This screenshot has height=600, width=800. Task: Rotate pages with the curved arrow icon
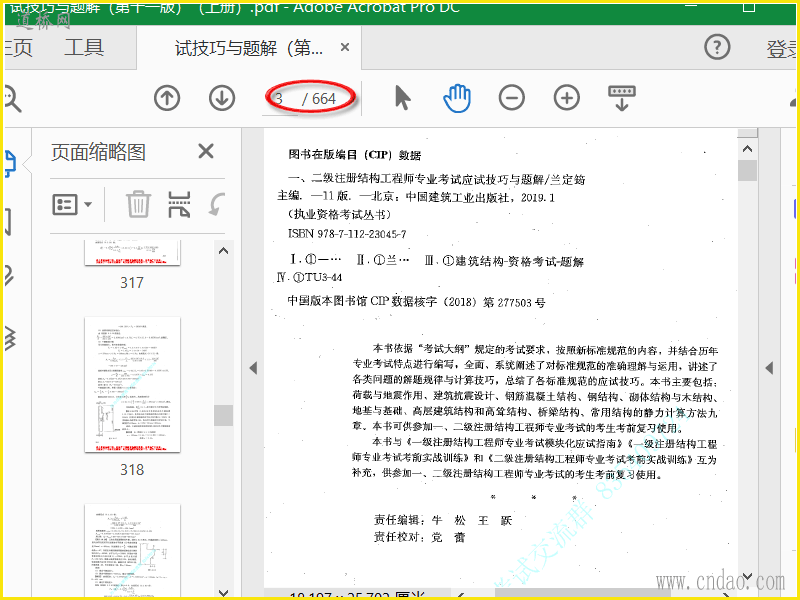(217, 205)
